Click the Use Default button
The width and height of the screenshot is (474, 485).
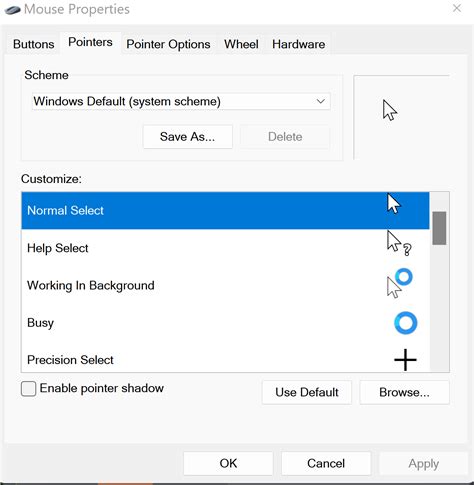307,392
